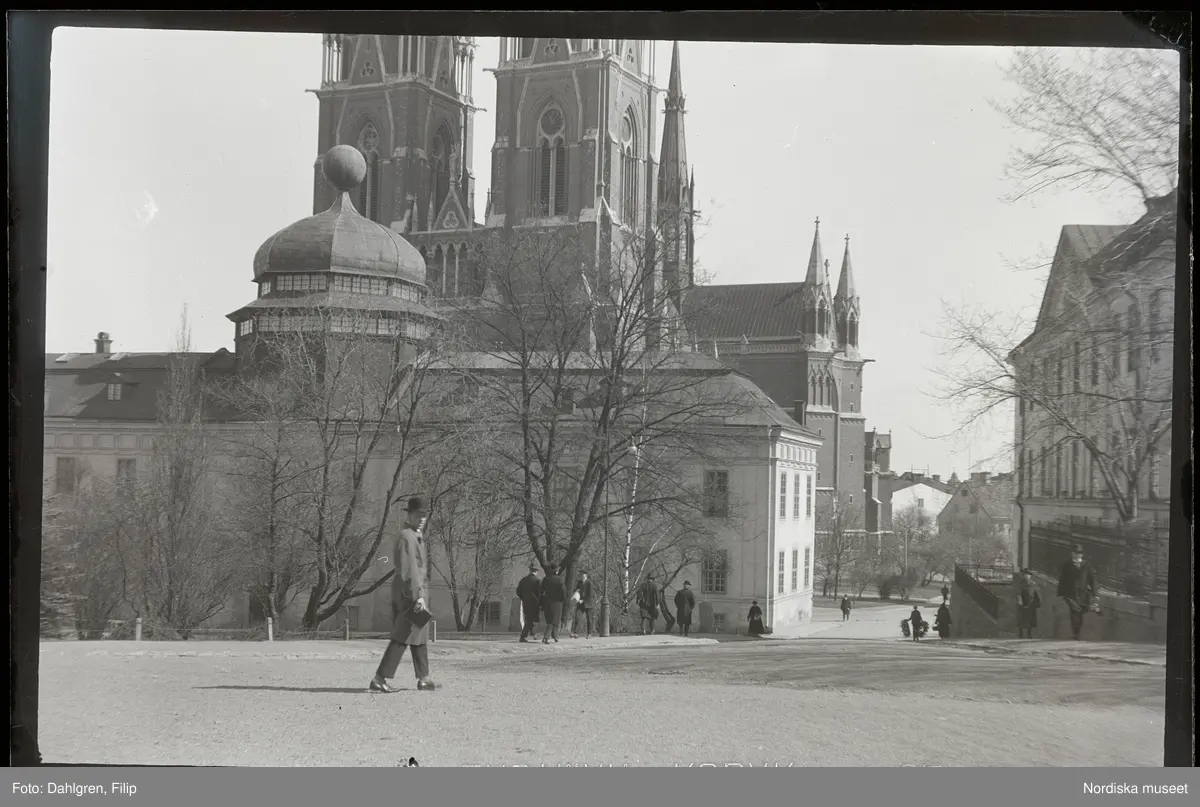Click the right cathedral tower's round window
1200x807 pixels.
551,123
